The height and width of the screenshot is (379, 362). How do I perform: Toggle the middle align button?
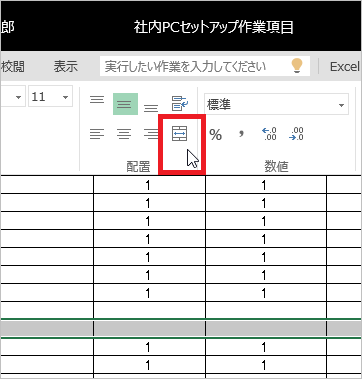[x=125, y=104]
